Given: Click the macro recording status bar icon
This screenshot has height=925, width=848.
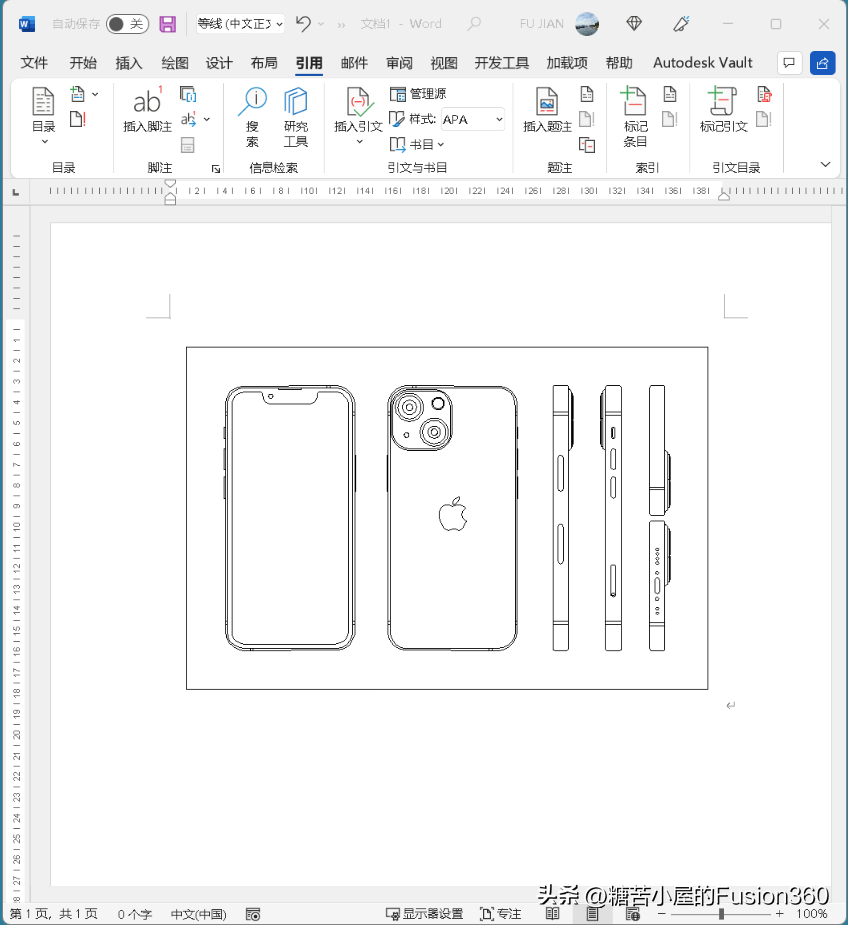Looking at the screenshot, I should [x=253, y=914].
